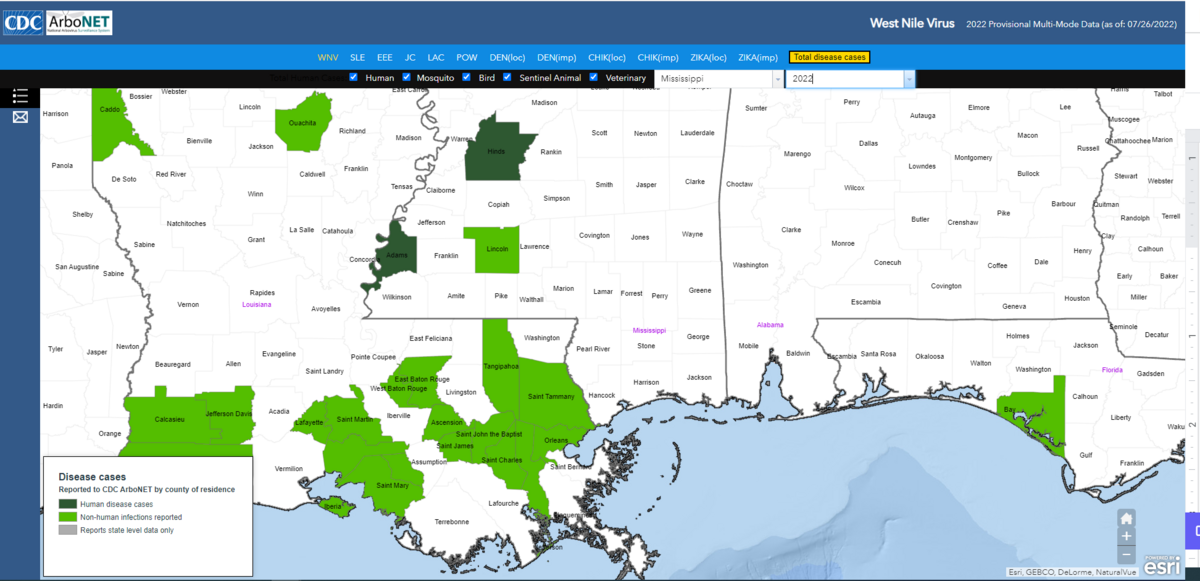Click Saint Mary parish

coord(391,486)
